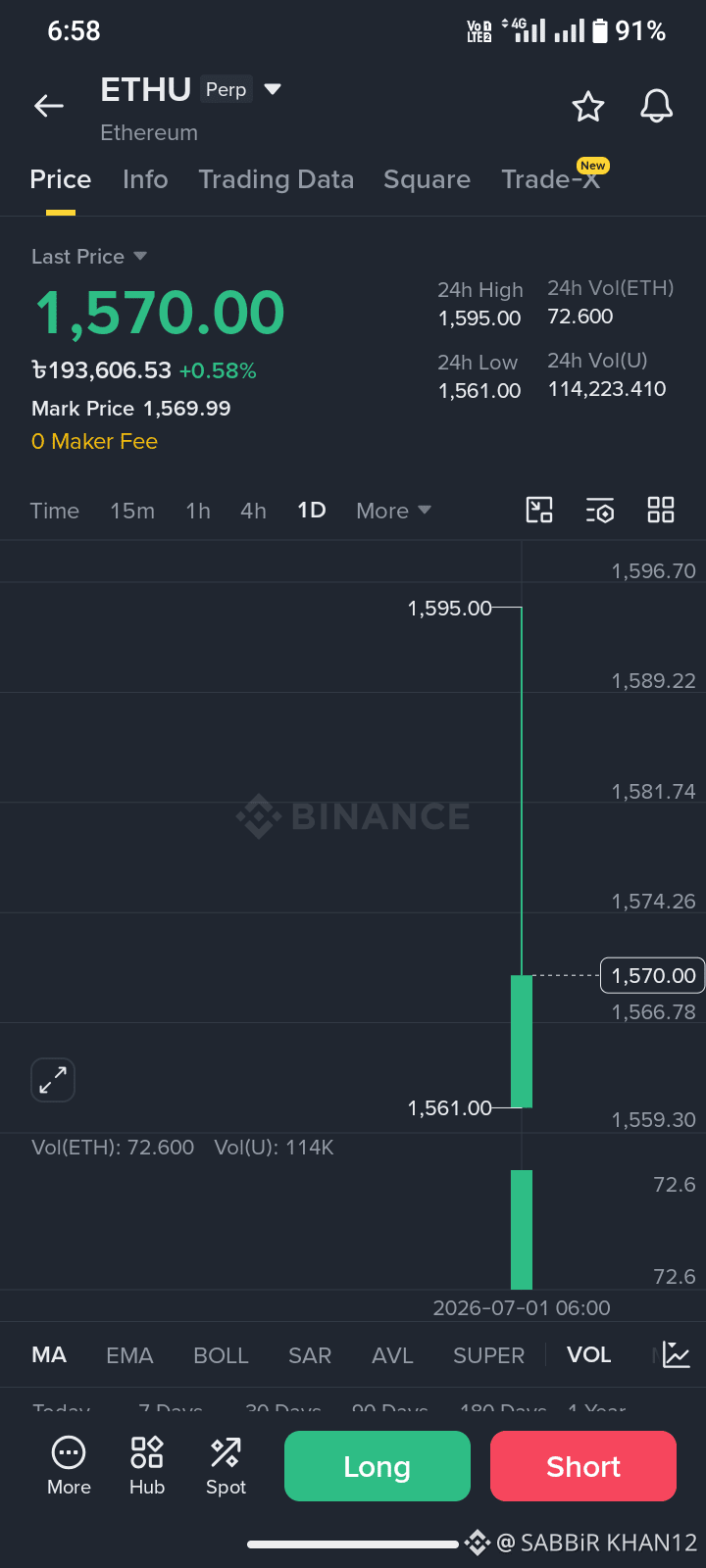Toggle the EMA indicator
This screenshot has width=706, height=1568.
pos(129,1354)
